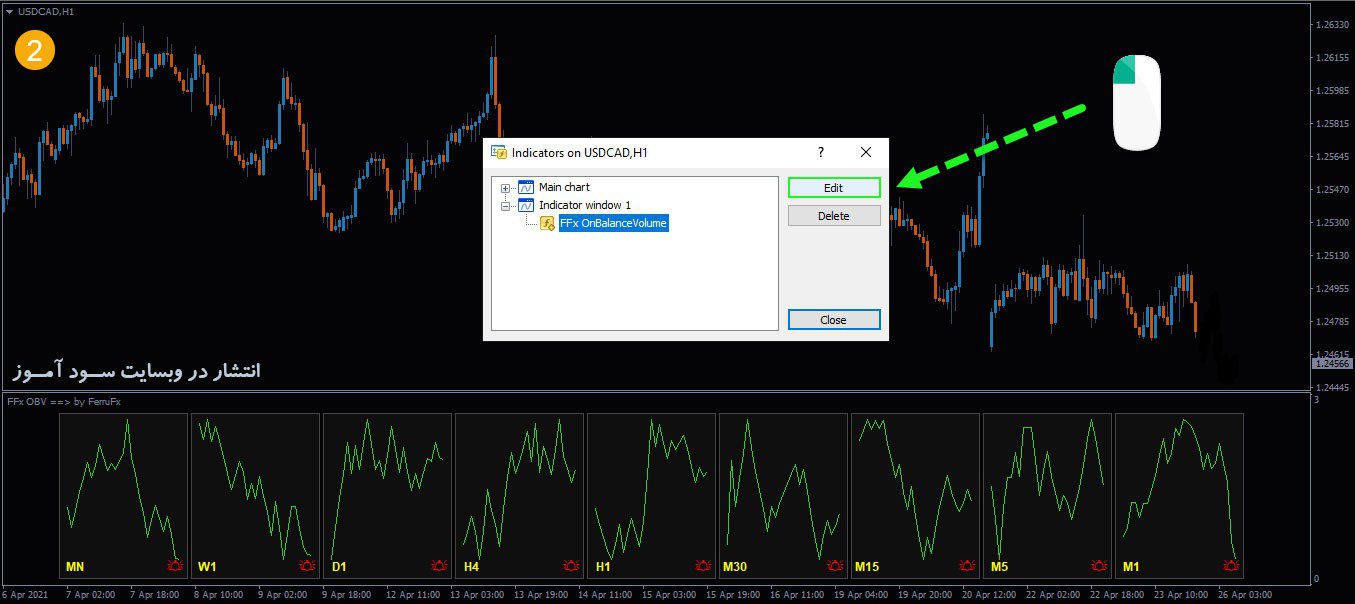
Task: Open the USDCAD,H1 chart title dropdown arrow
Action: tap(9, 11)
